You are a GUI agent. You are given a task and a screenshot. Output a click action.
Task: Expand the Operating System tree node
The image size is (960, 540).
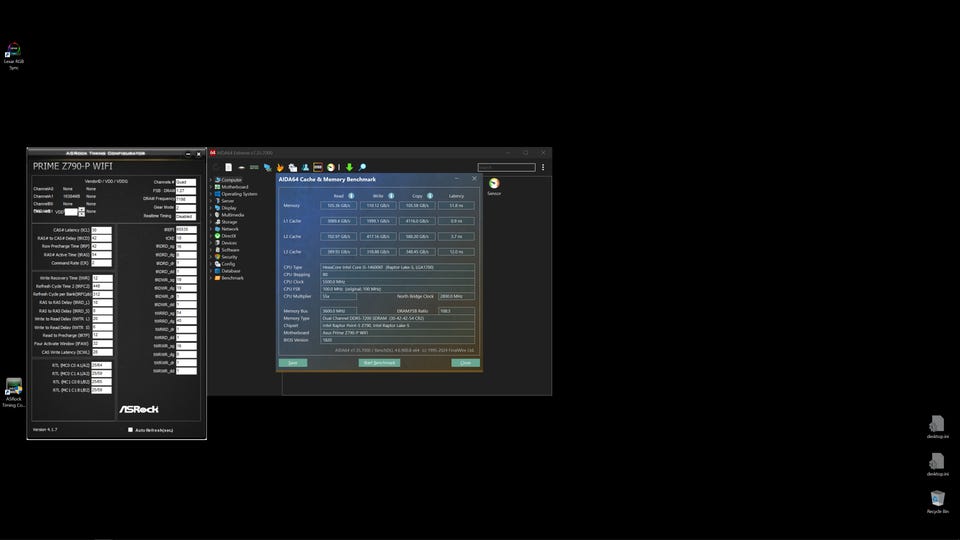[211, 194]
